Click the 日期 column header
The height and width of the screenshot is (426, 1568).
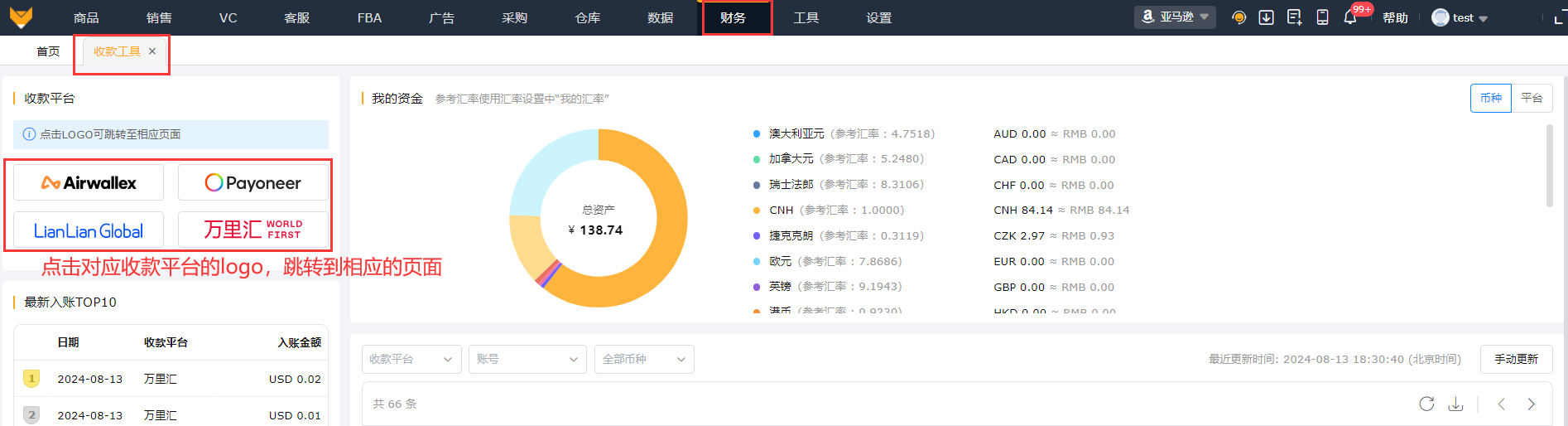pos(68,342)
